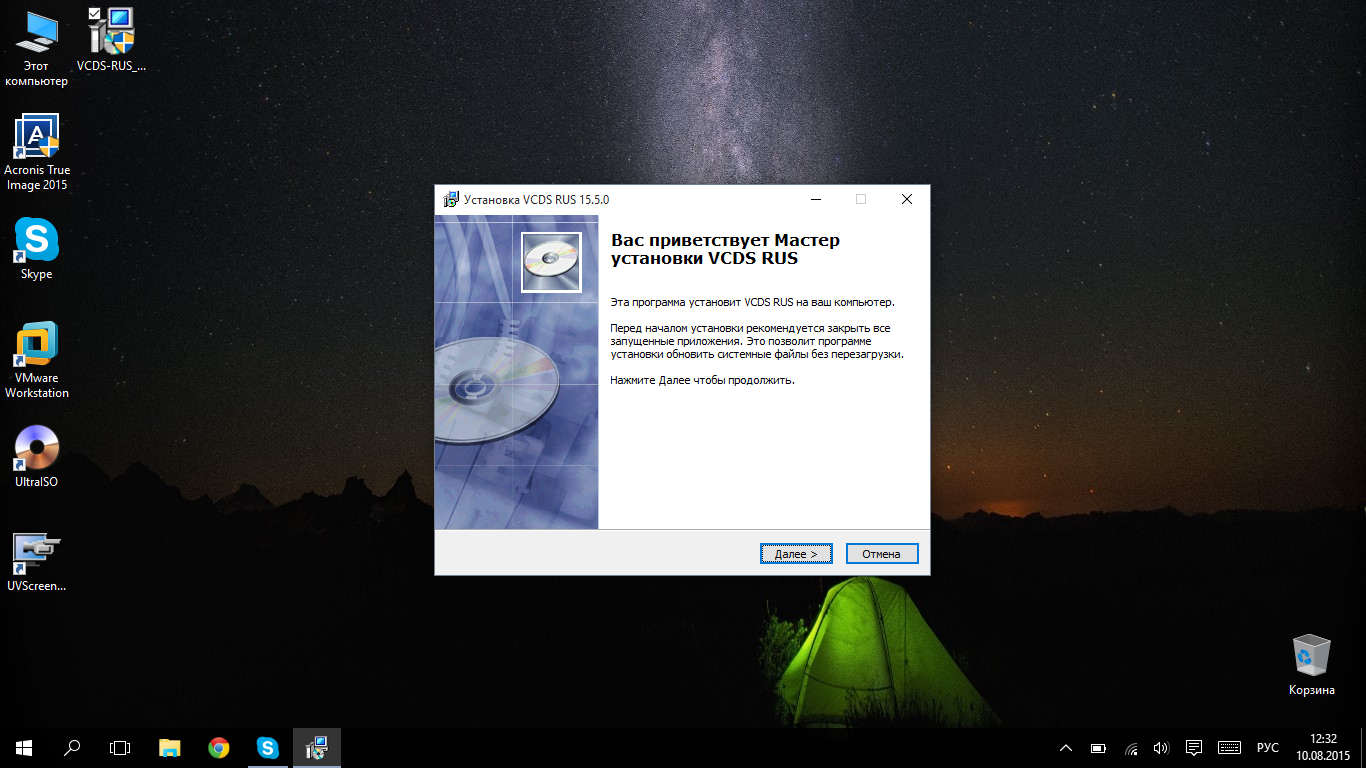Open the volume control in system tray
1366x768 pixels.
(1161, 747)
